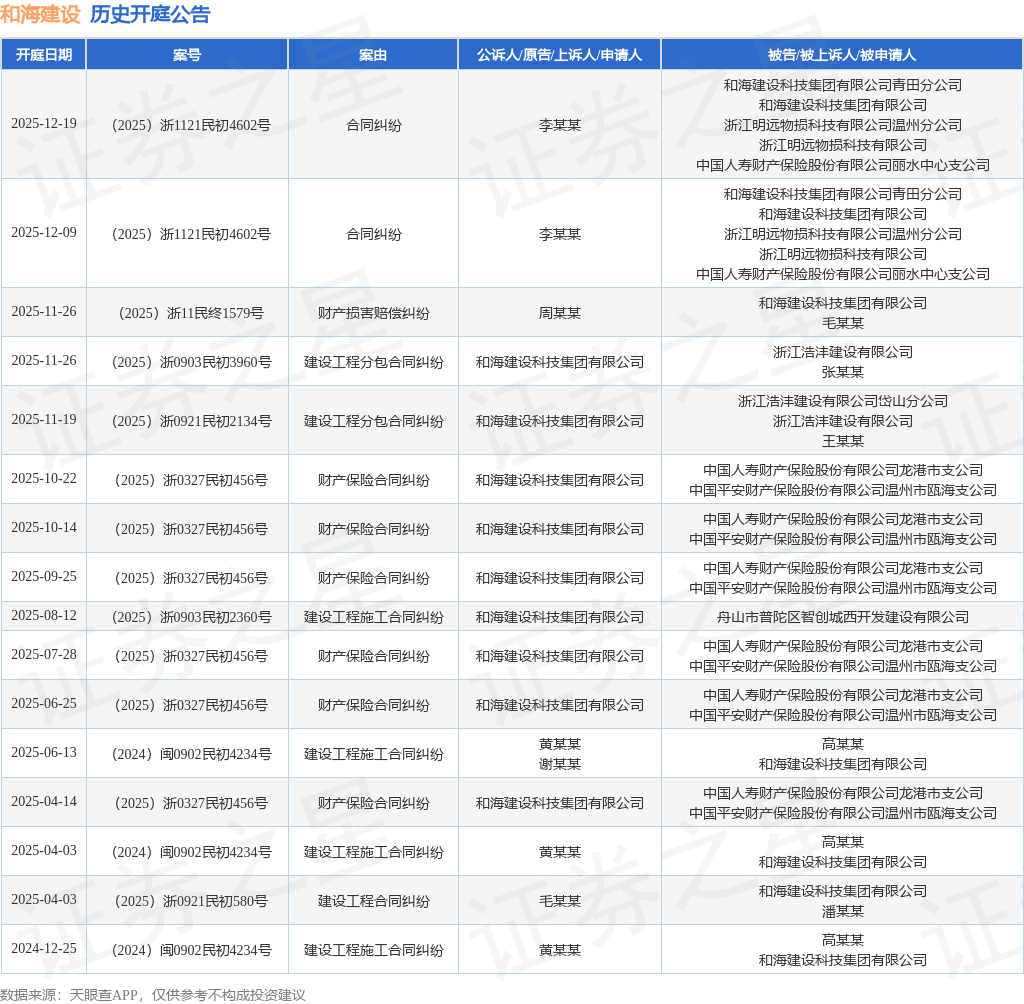
Task: Select the 被告/被上诉人/被申请人 column header
Action: coord(842,55)
